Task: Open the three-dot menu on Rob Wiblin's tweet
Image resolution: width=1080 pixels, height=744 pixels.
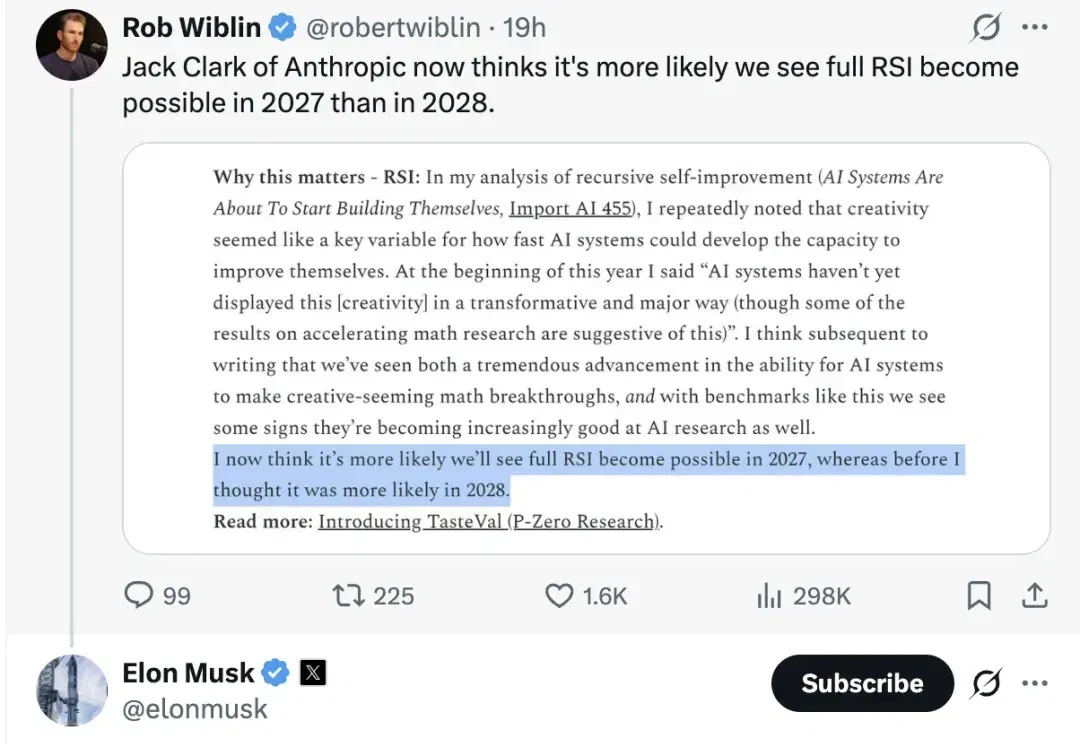Action: point(1035,28)
